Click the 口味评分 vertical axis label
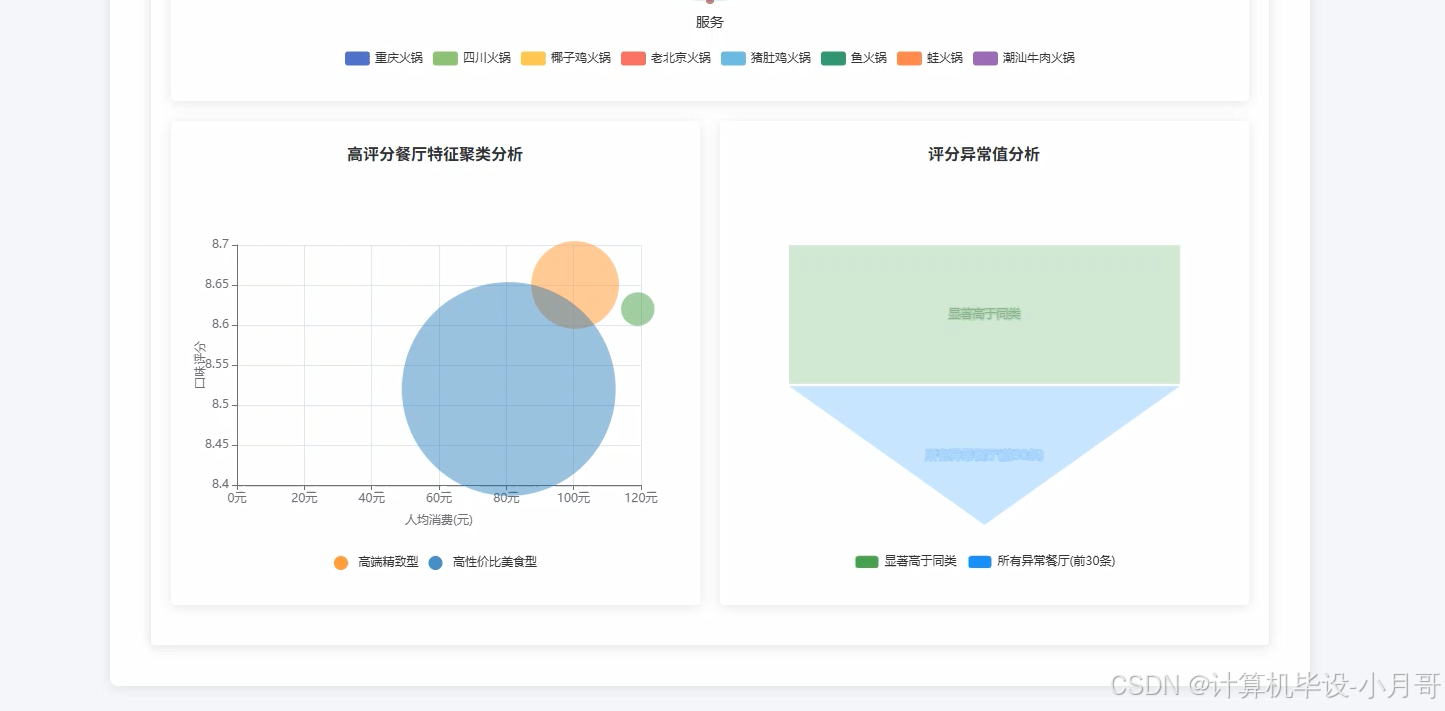The width and height of the screenshot is (1445, 711). click(199, 365)
